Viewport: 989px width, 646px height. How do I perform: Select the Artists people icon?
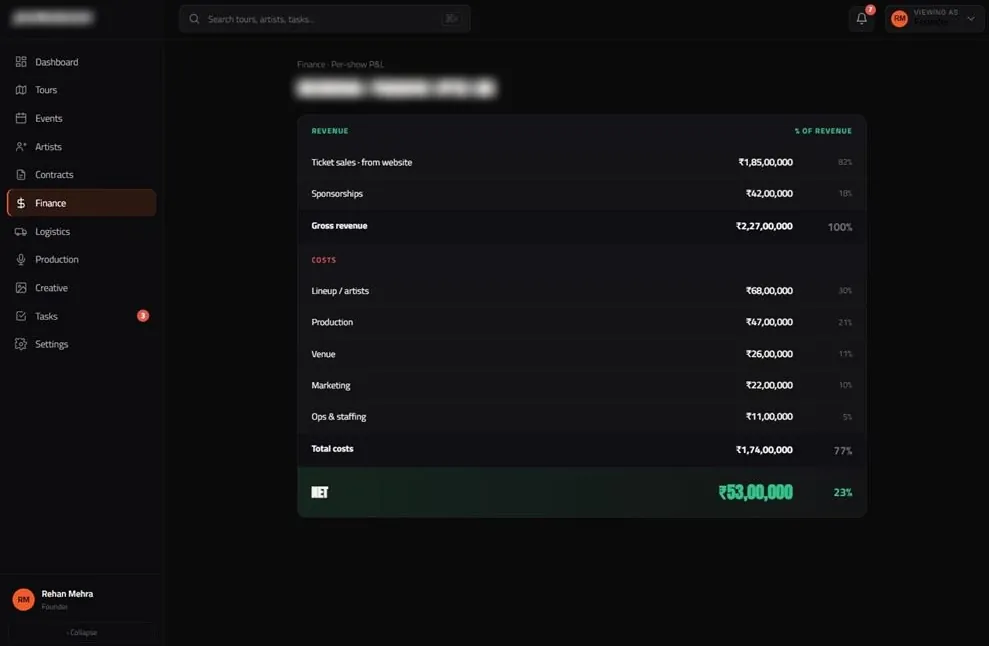point(21,146)
